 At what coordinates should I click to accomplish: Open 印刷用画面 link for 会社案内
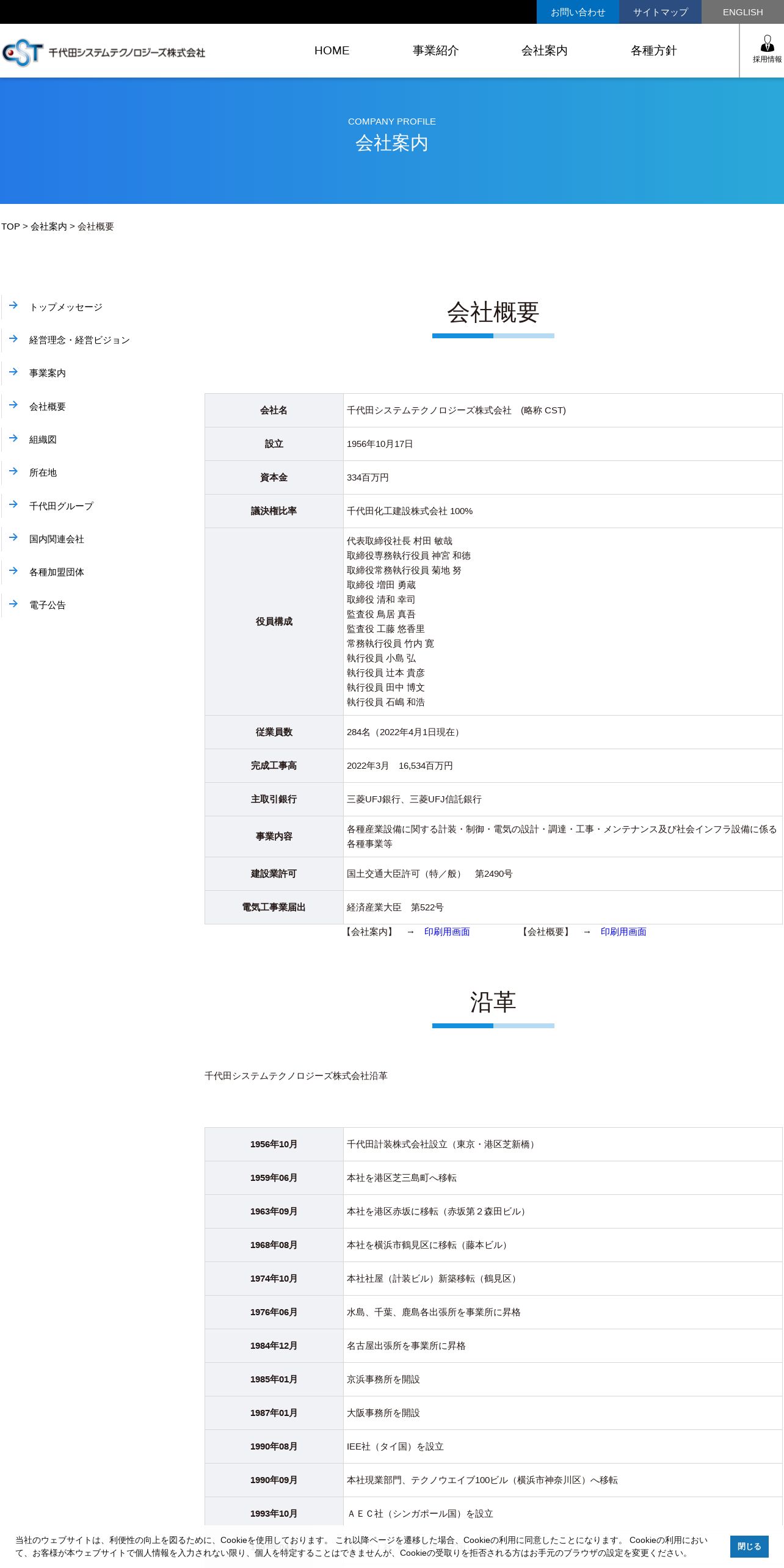coord(447,932)
